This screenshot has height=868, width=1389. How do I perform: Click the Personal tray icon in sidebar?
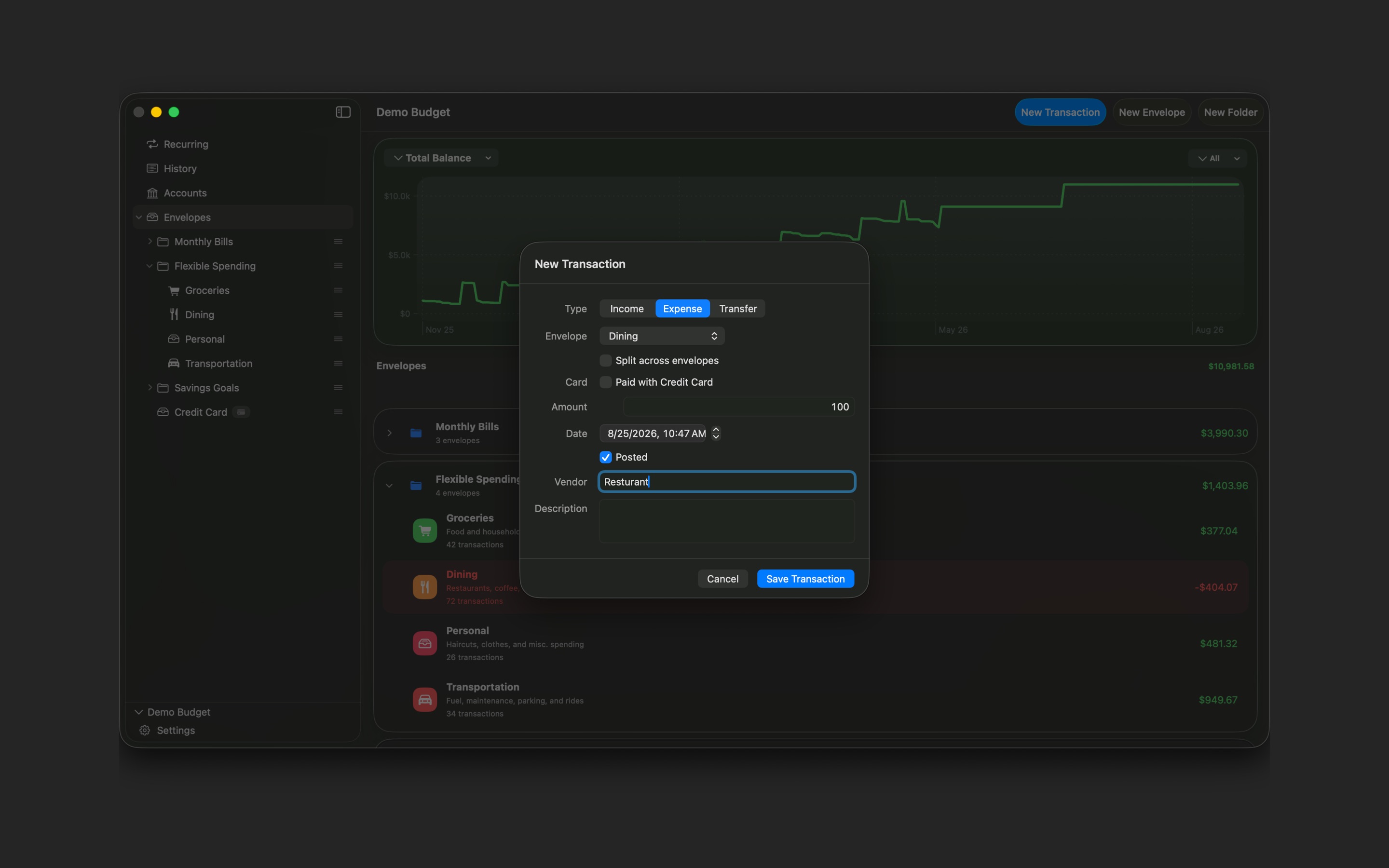click(x=173, y=339)
